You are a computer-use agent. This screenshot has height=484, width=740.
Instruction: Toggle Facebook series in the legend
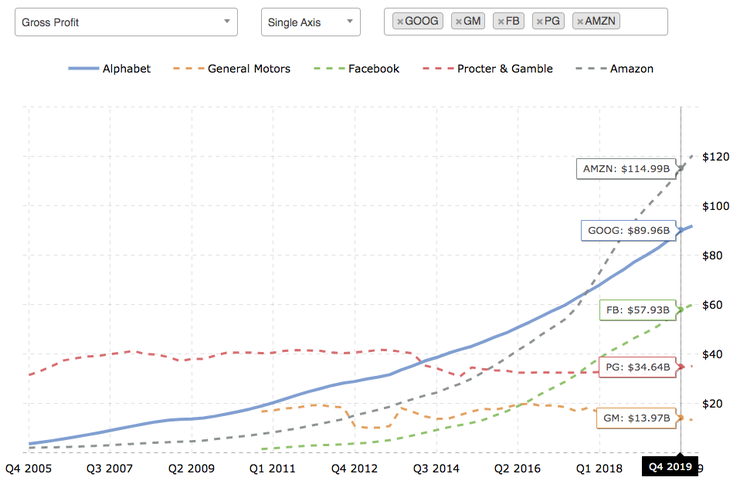pyautogui.click(x=357, y=68)
